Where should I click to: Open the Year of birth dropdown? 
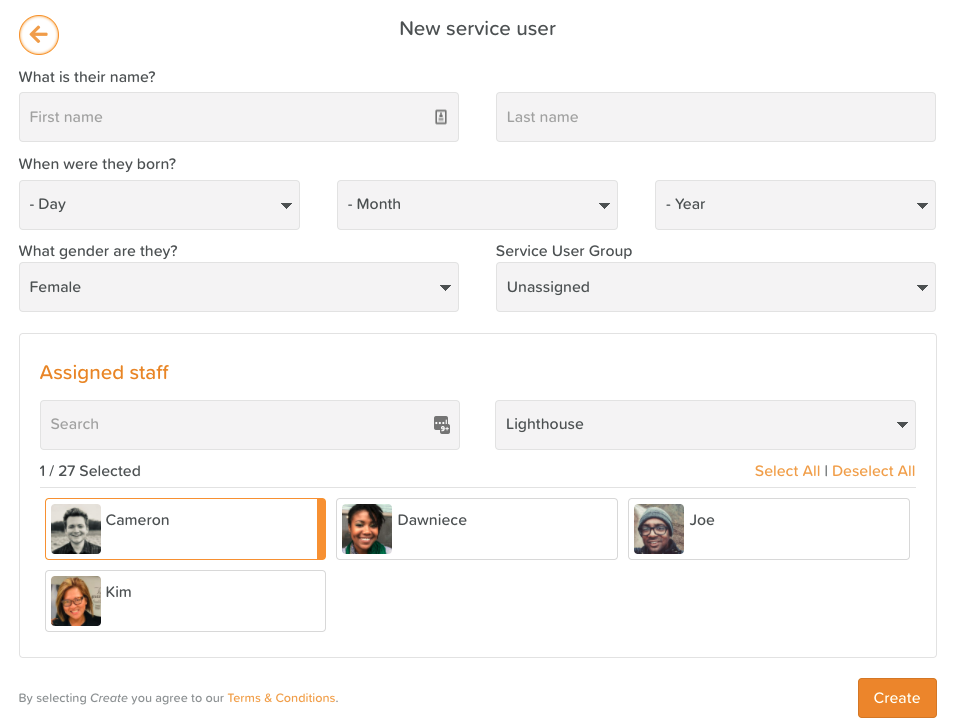795,205
